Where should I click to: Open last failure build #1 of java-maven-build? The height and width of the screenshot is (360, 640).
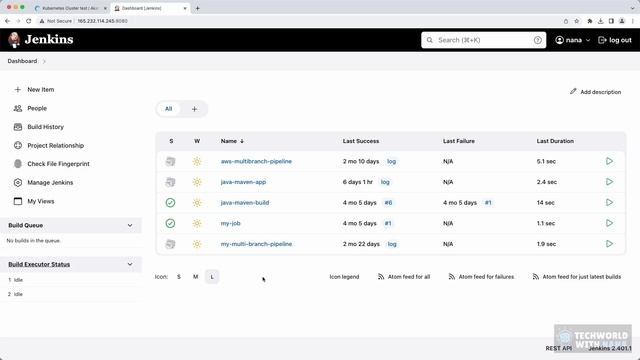[488, 202]
